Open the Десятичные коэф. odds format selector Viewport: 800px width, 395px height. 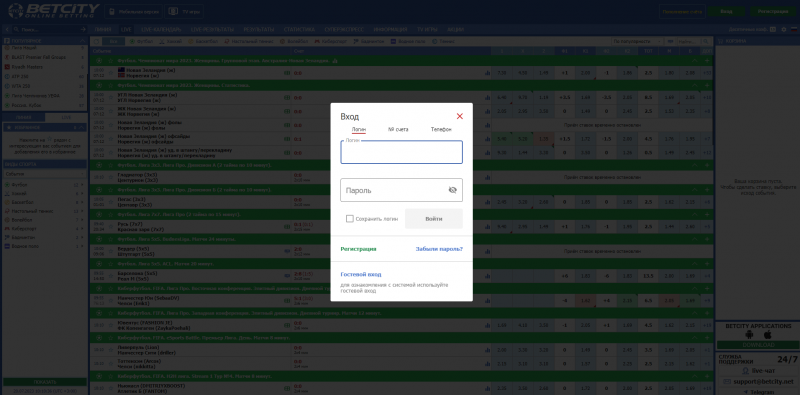752,30
